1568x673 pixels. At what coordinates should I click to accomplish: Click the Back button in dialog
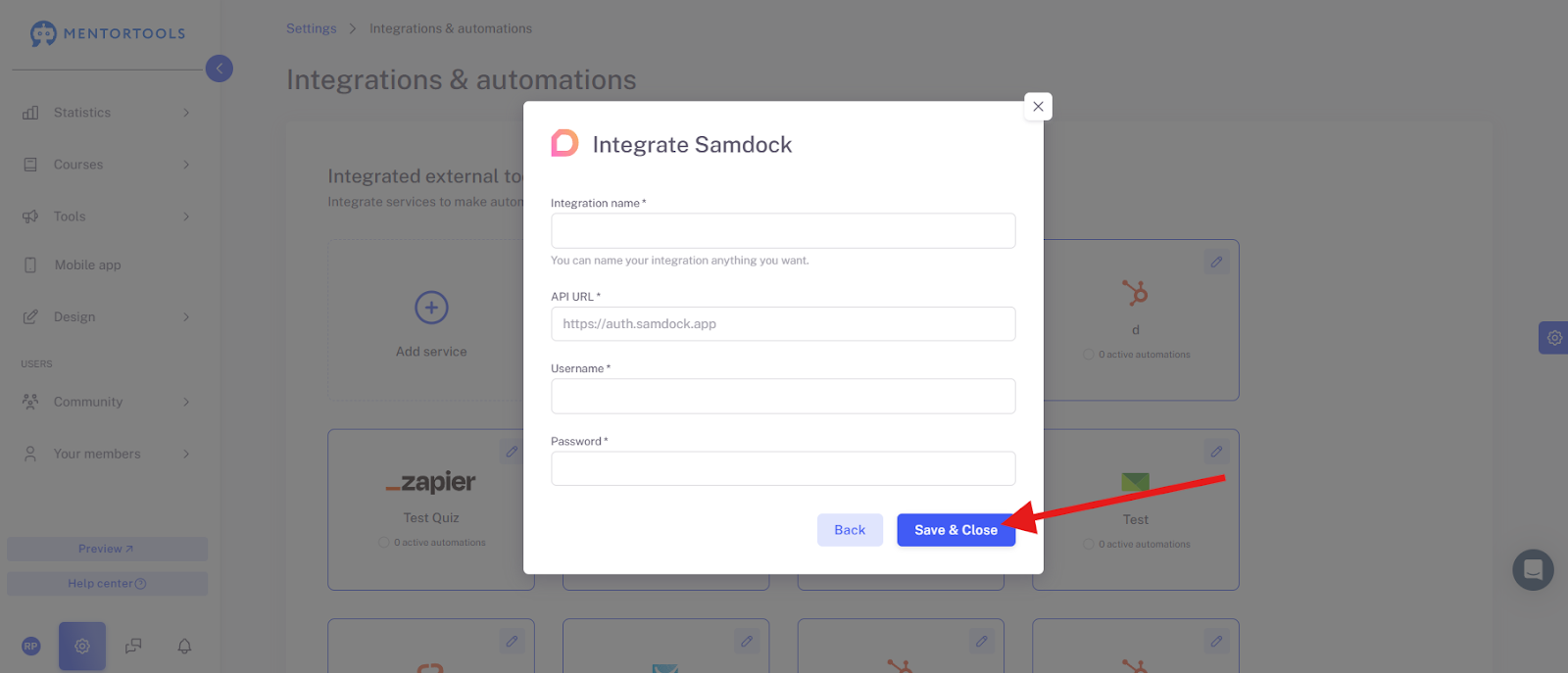coord(850,530)
